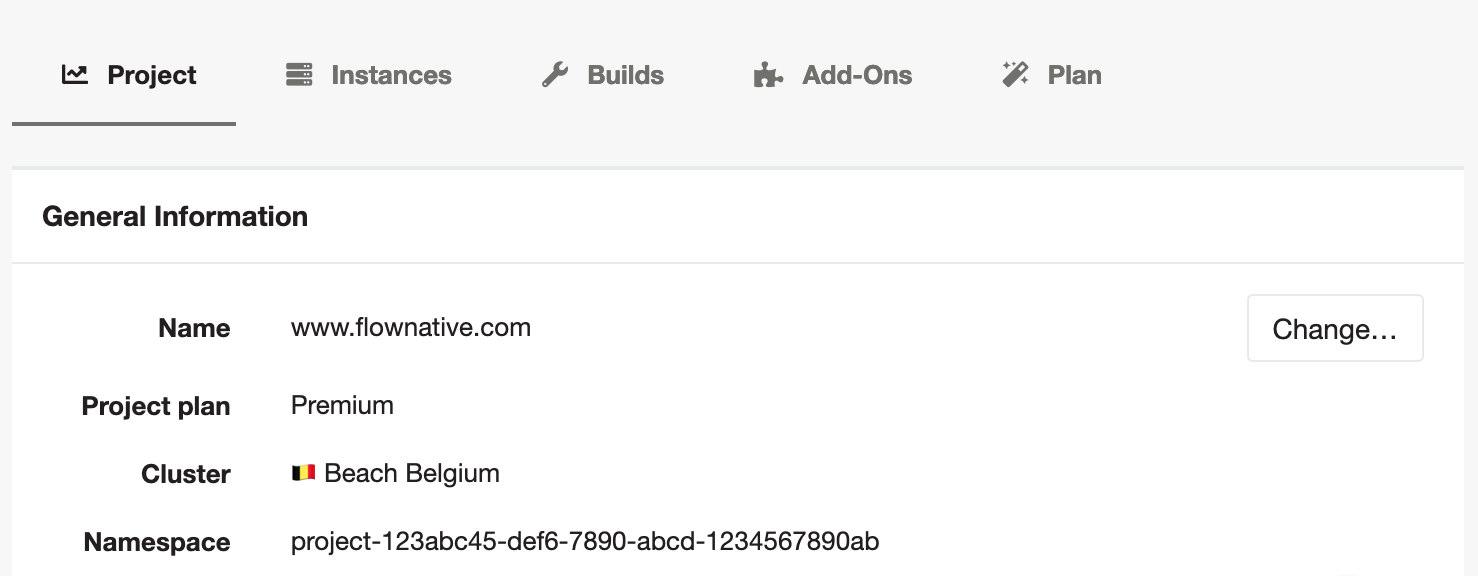Click the Project plan field label
The width and height of the screenshot is (1478, 576).
point(156,407)
